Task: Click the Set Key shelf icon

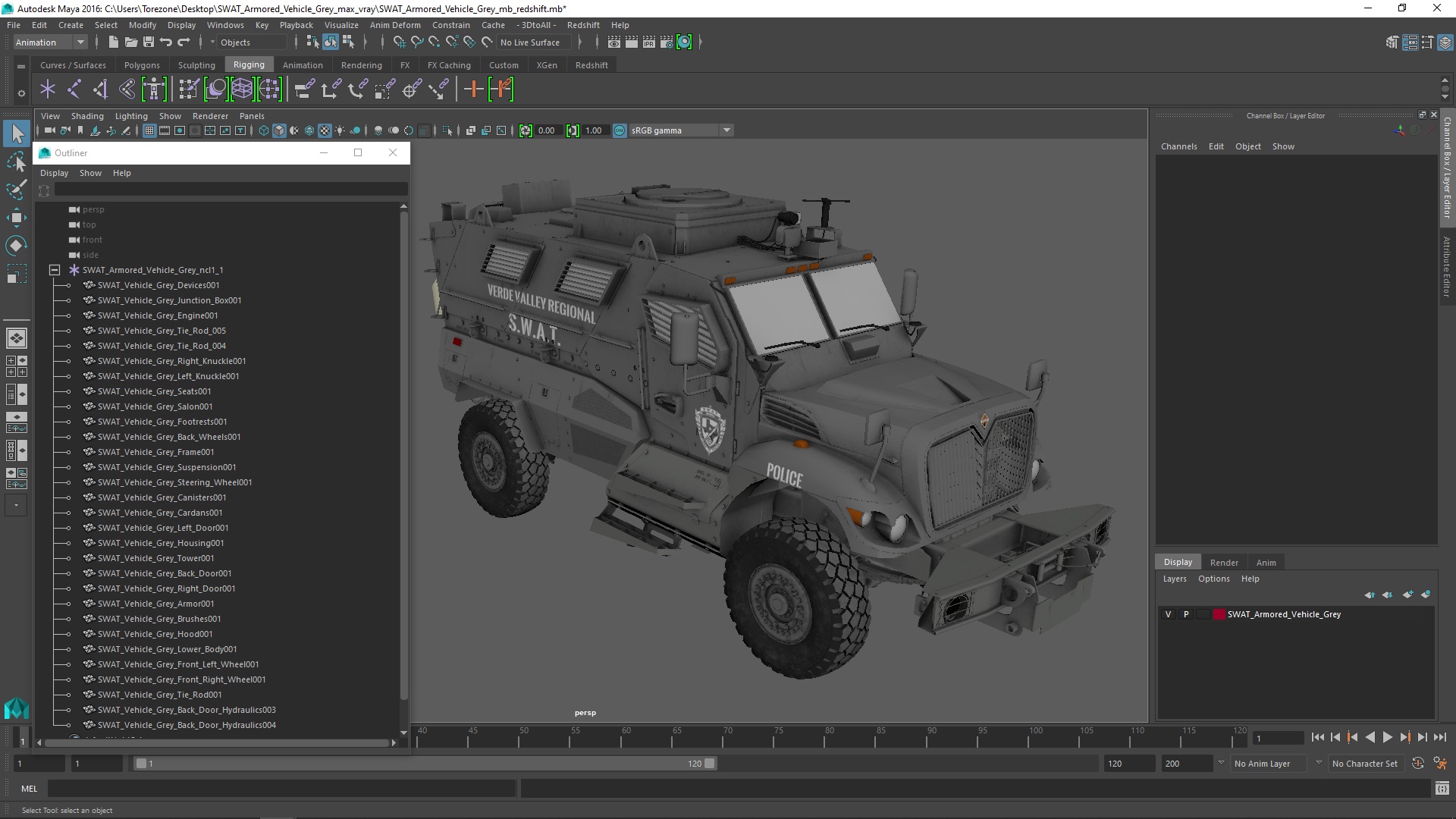Action: coord(473,89)
